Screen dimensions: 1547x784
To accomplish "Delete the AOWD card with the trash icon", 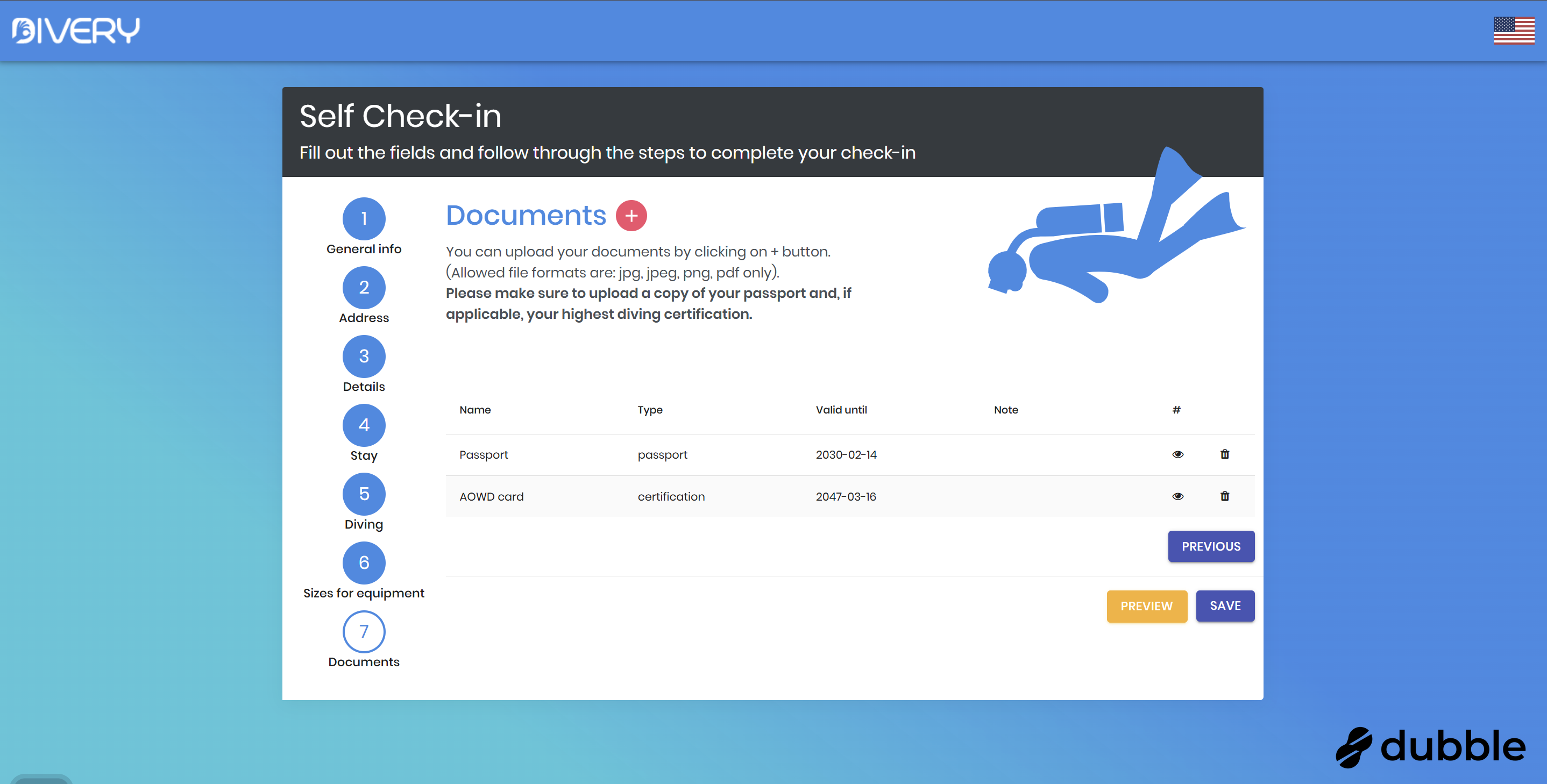I will tap(1224, 496).
